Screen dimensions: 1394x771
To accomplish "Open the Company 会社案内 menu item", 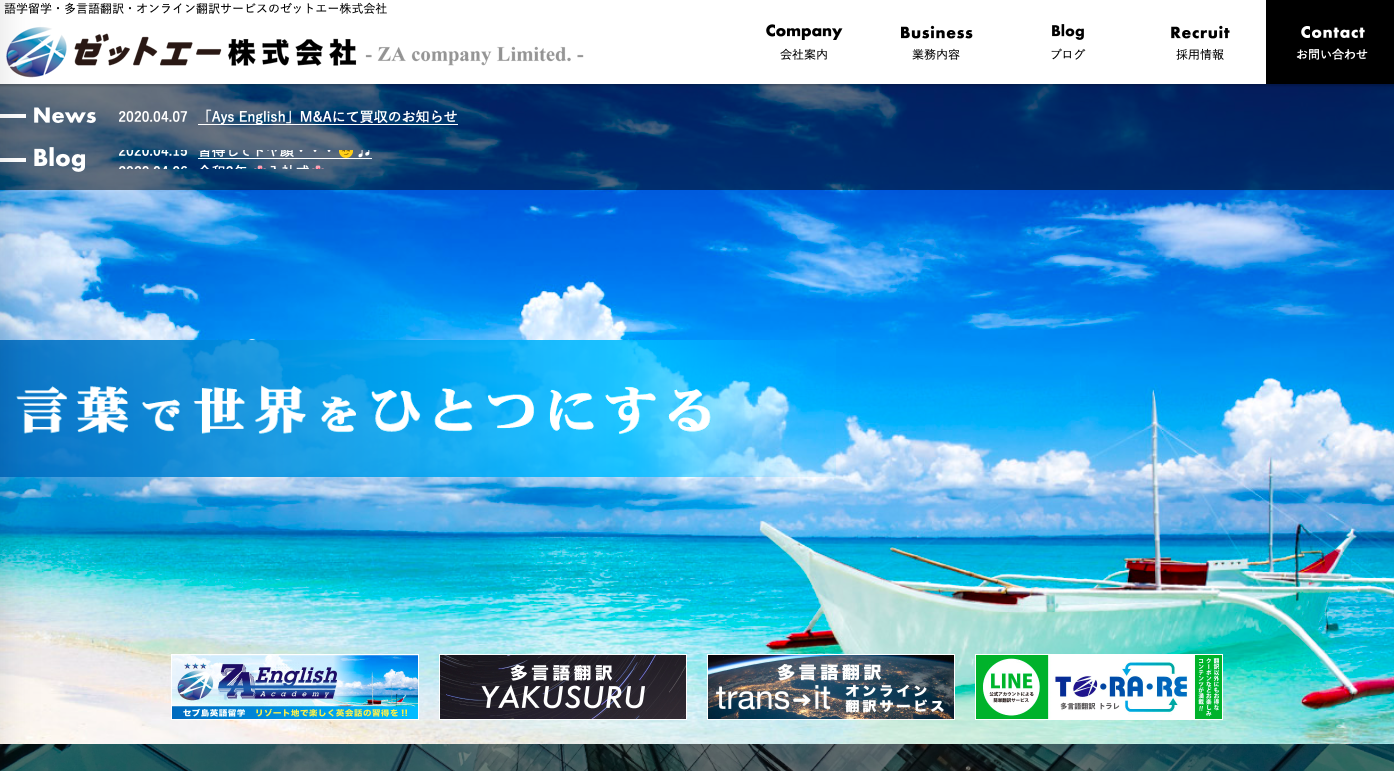I will [804, 42].
